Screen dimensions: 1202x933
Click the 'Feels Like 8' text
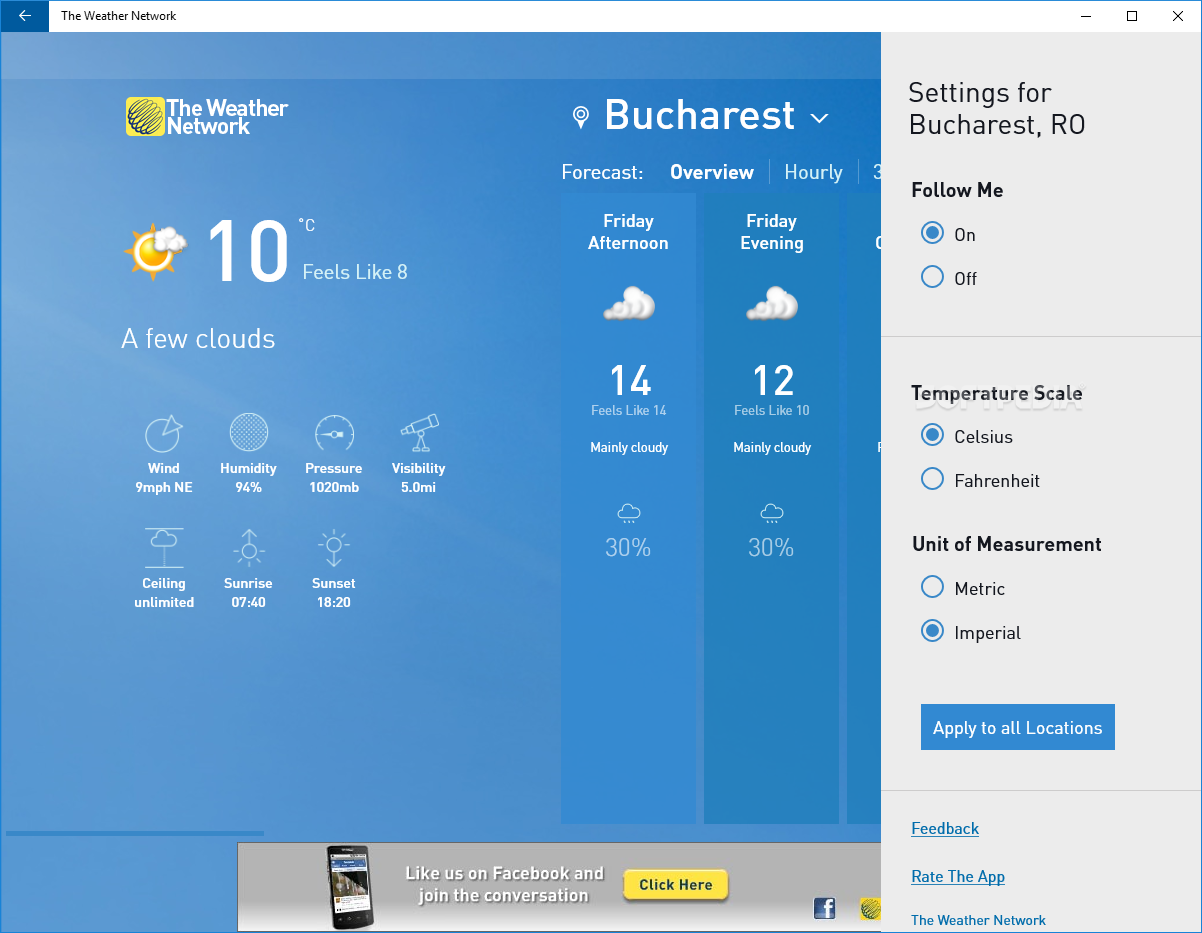click(355, 272)
